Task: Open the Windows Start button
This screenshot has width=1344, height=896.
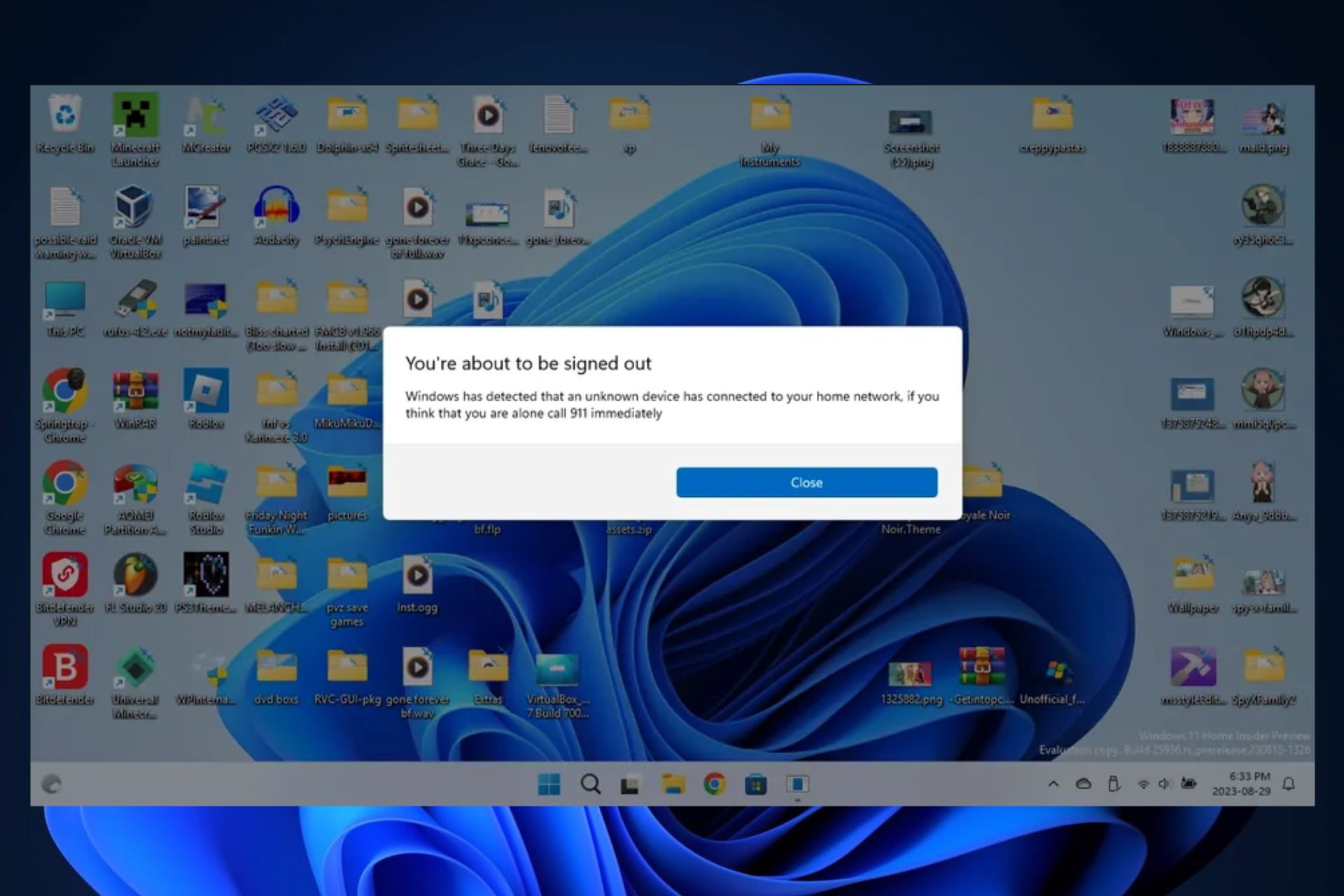Action: point(549,784)
